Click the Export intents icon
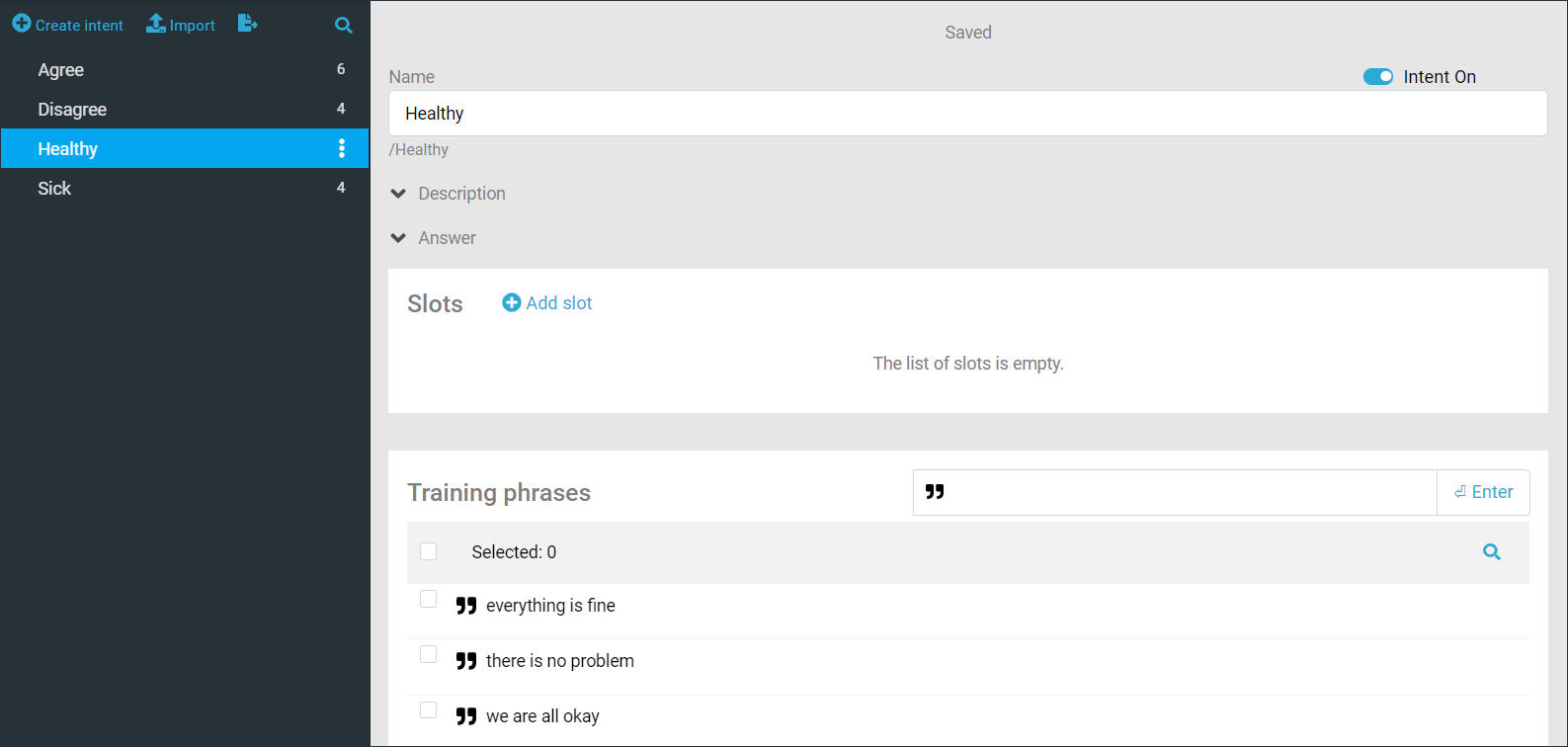This screenshot has height=747, width=1568. click(247, 24)
